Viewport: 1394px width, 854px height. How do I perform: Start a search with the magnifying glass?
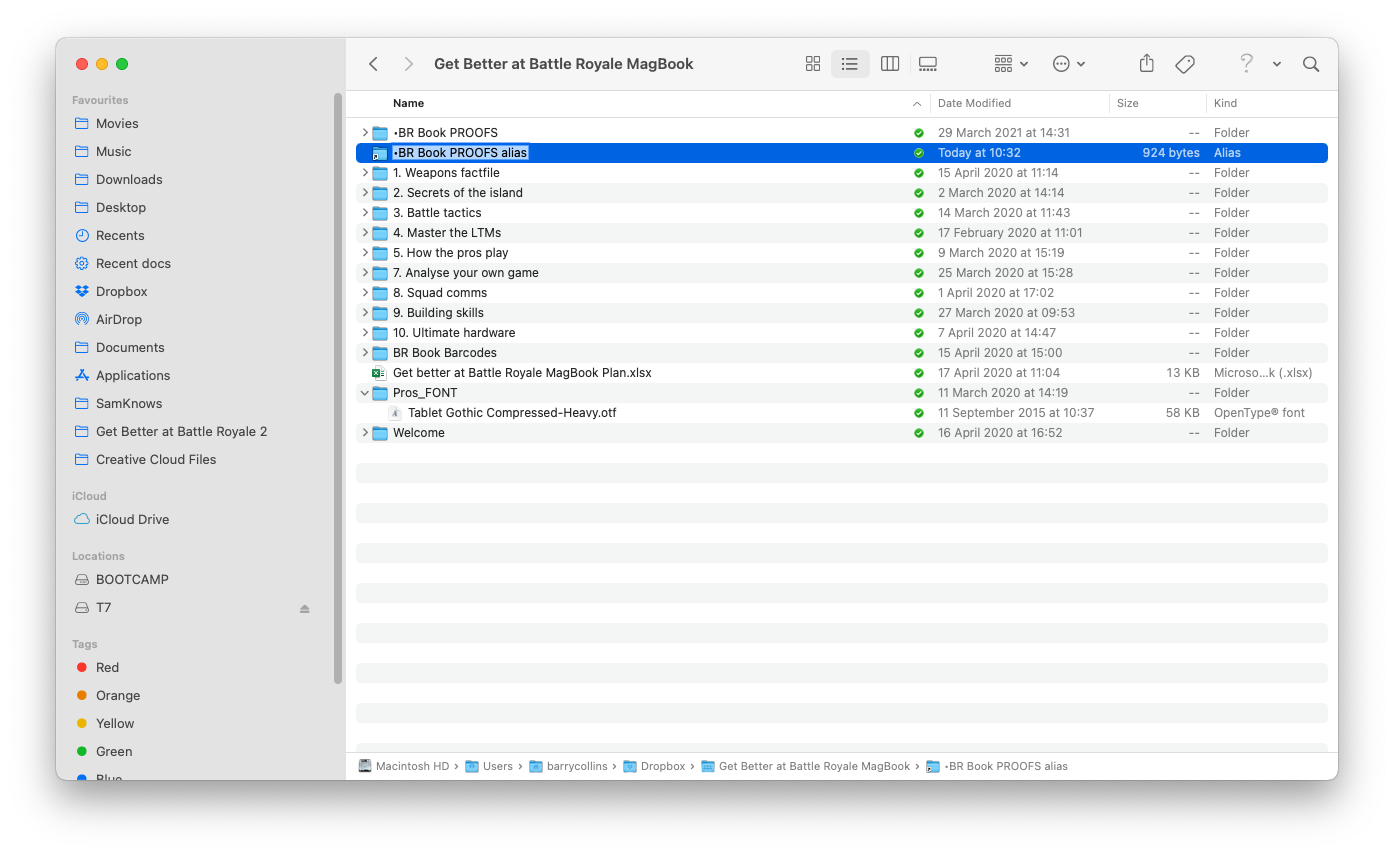pyautogui.click(x=1310, y=63)
